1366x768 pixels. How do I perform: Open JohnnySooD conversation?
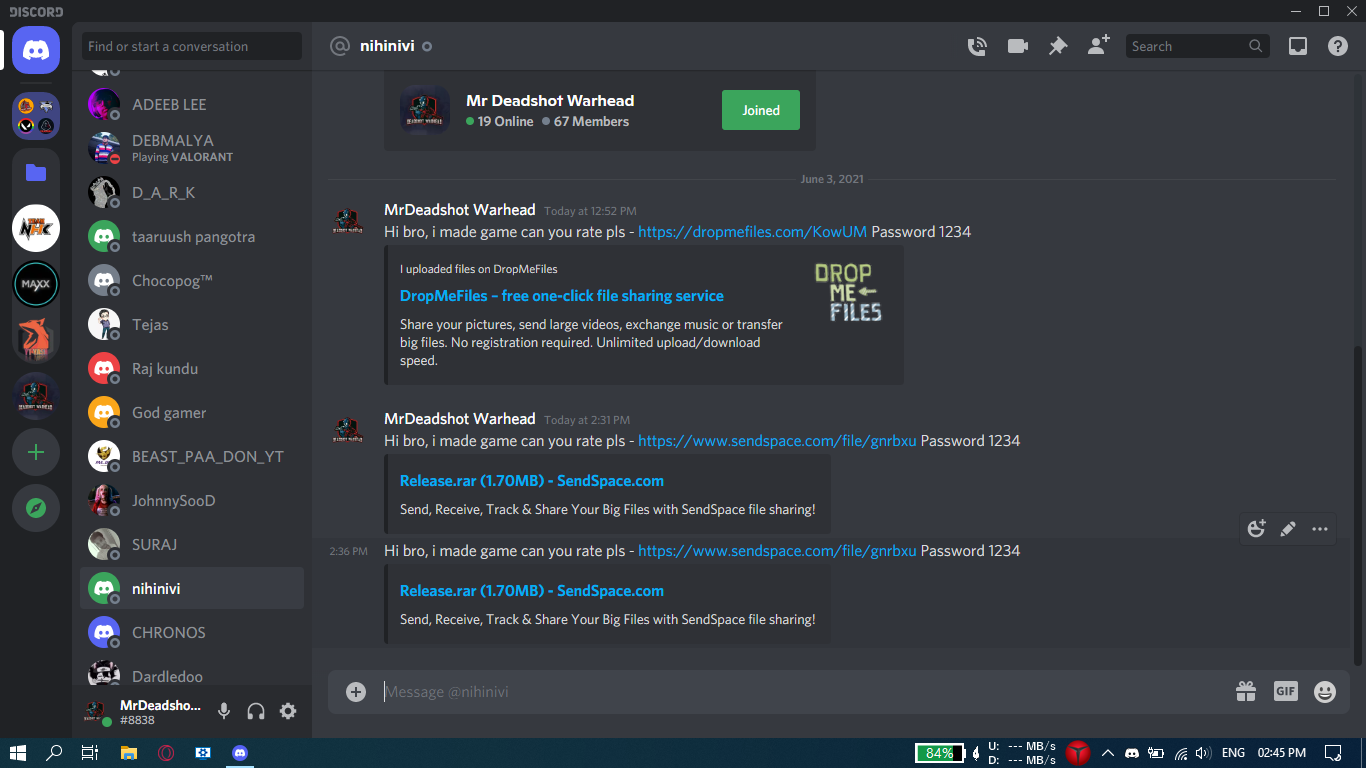[192, 501]
